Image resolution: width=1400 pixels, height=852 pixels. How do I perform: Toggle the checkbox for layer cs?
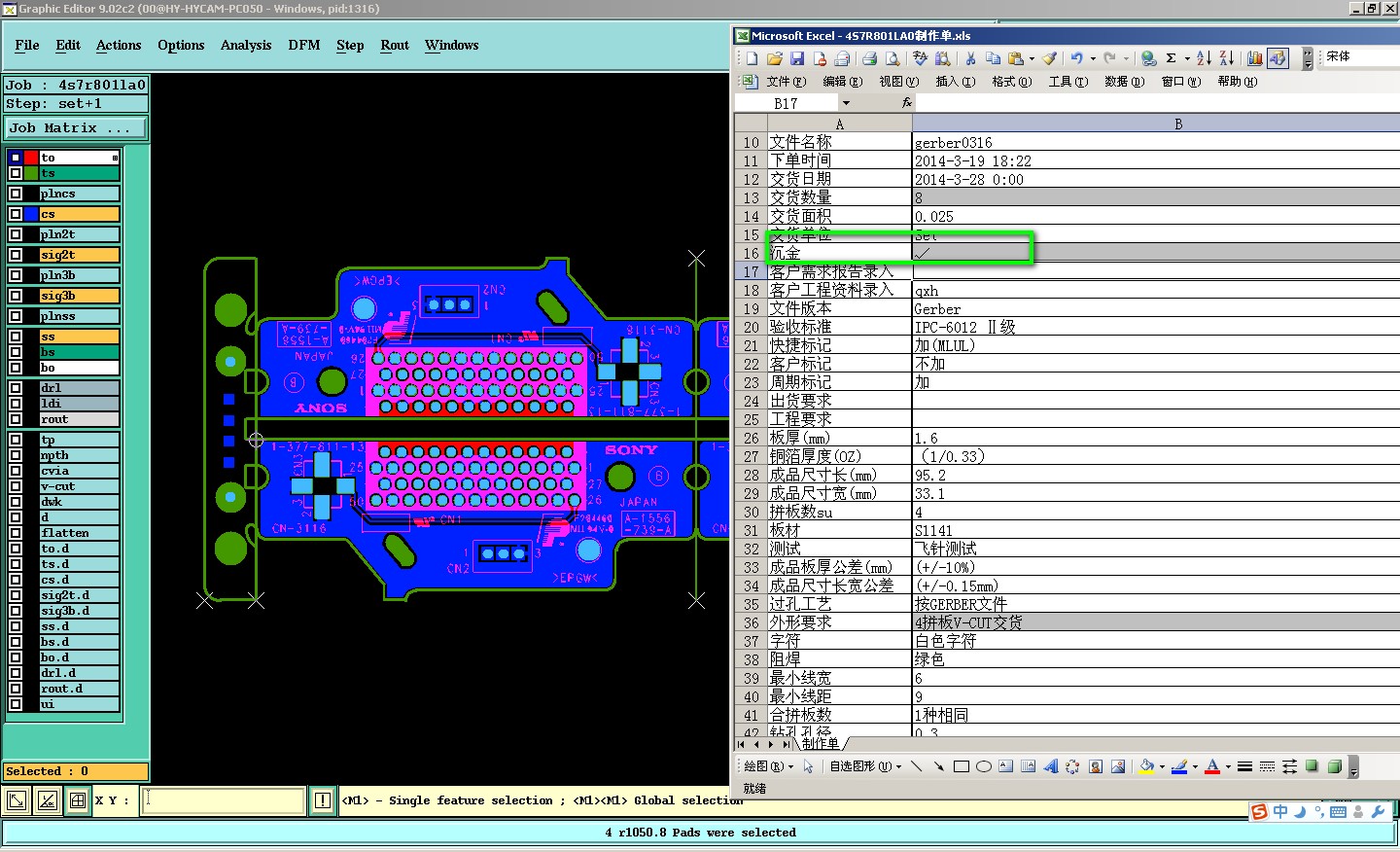(x=16, y=214)
